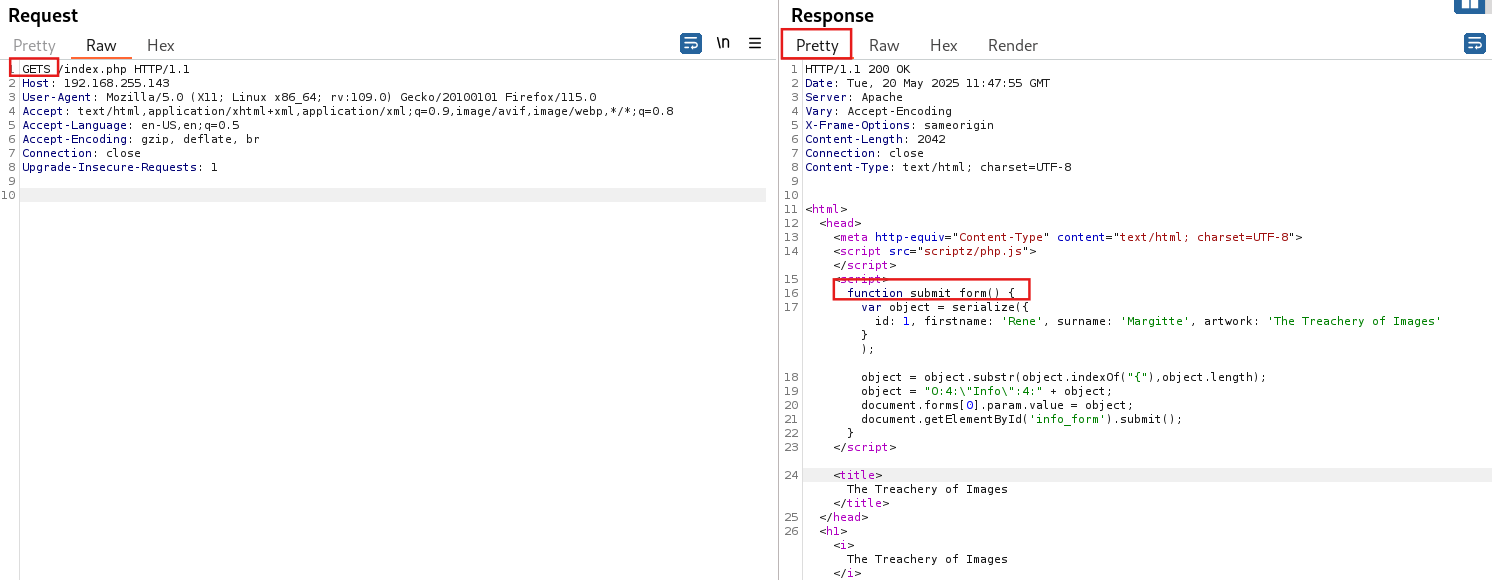Image resolution: width=1492 pixels, height=580 pixels.
Task: Click the 'Accept-Language: en-US,en;q=0.5' line
Action: [x=131, y=125]
